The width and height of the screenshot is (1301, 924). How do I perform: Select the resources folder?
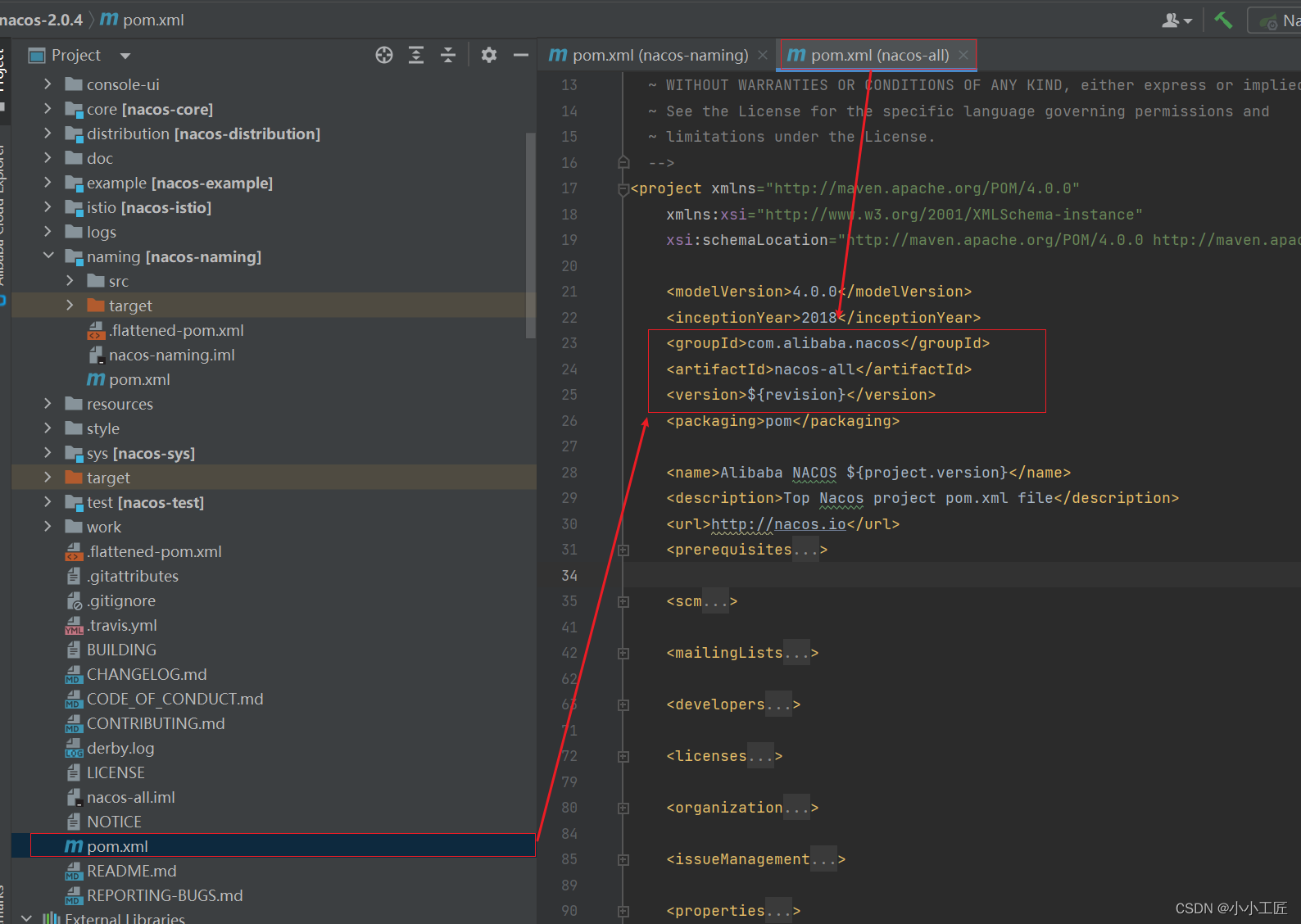coord(120,404)
